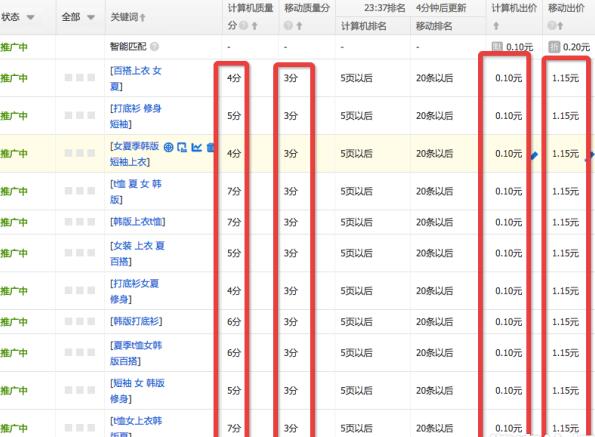Click copy icon in 女夏季韩版 row
Viewport: 595px width, 437px height.
point(182,147)
